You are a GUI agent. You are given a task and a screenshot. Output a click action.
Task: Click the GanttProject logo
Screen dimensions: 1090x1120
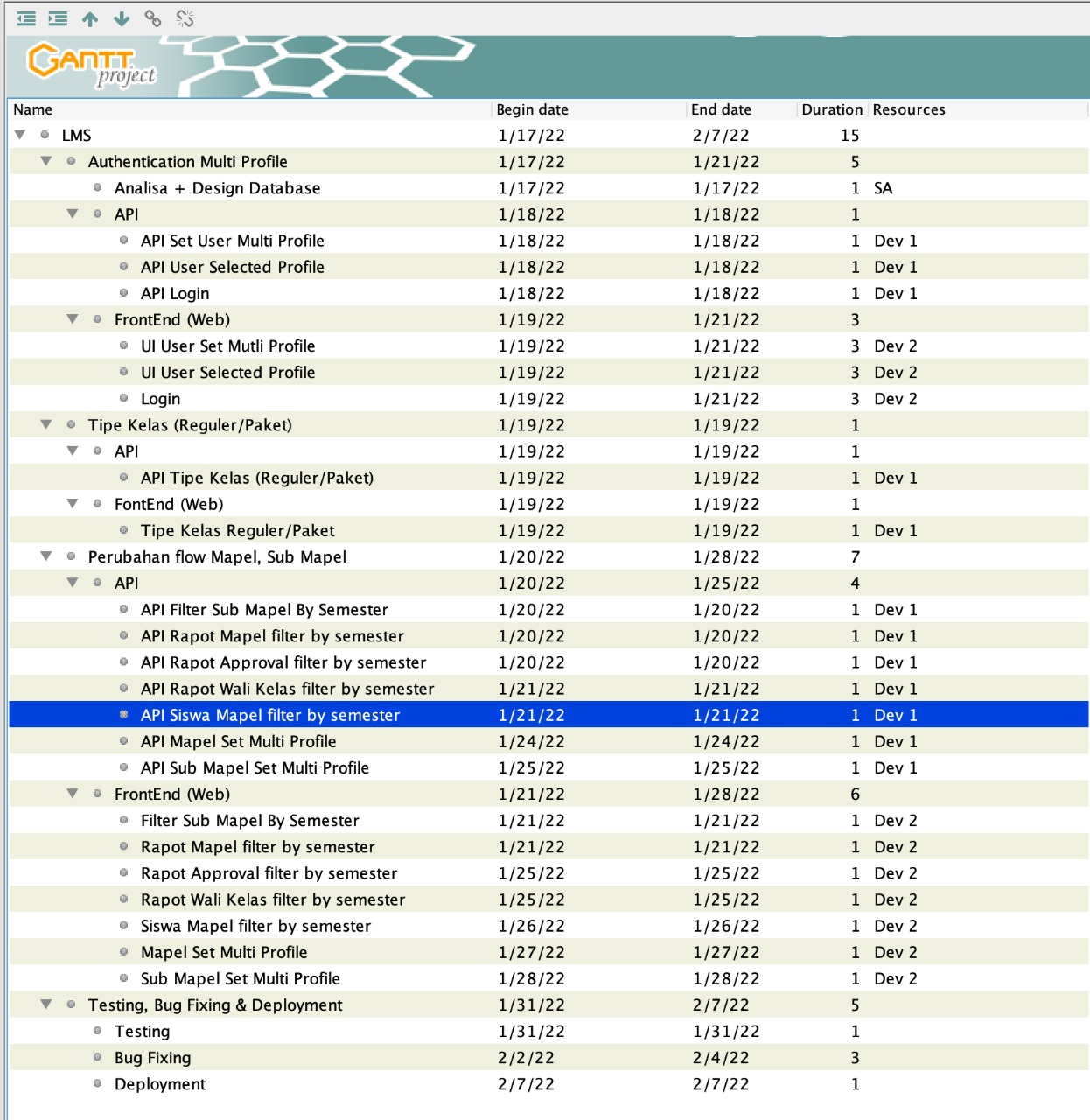click(x=92, y=66)
